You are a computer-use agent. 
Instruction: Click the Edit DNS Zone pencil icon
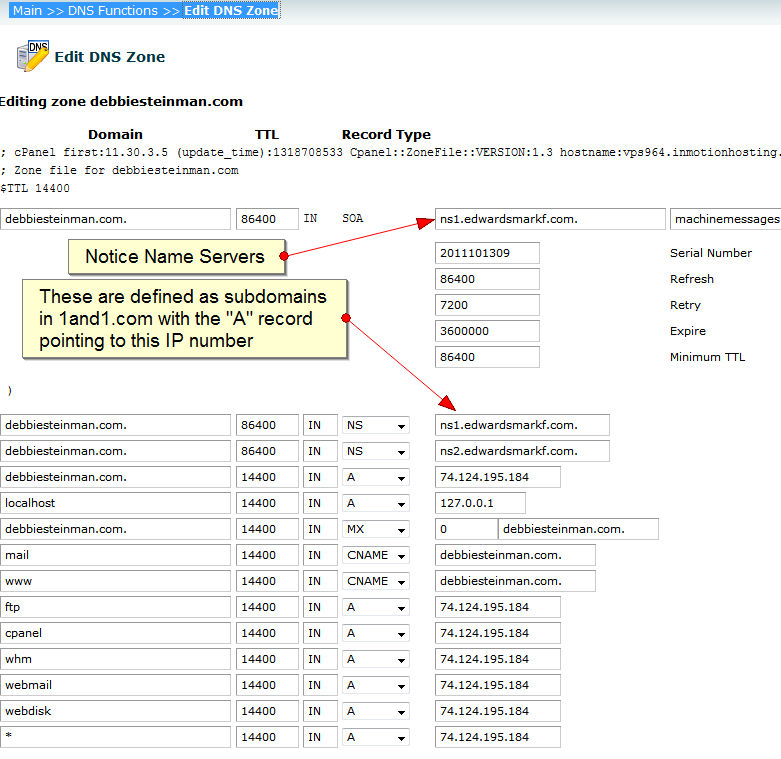click(32, 56)
